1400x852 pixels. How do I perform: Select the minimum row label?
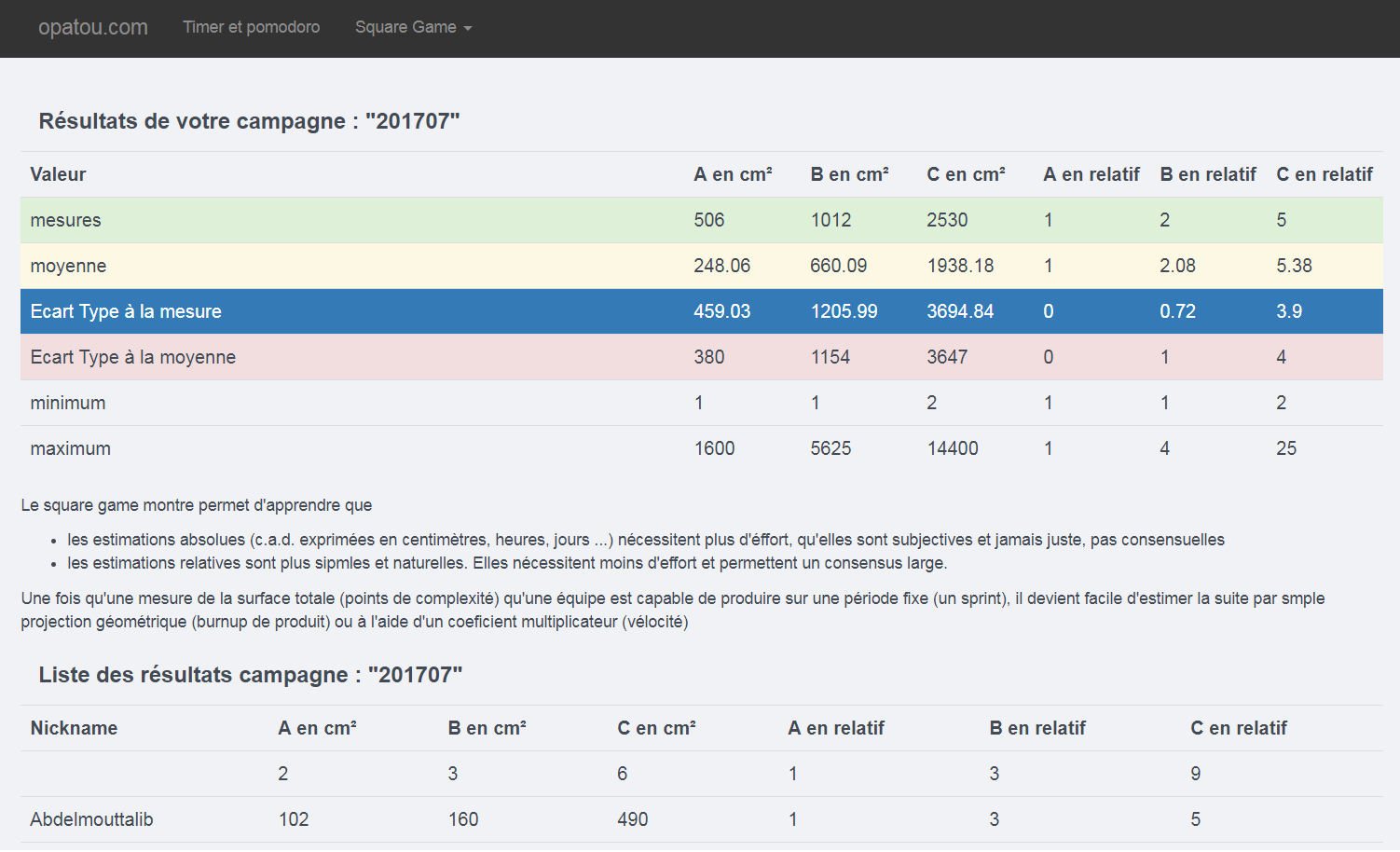(68, 403)
